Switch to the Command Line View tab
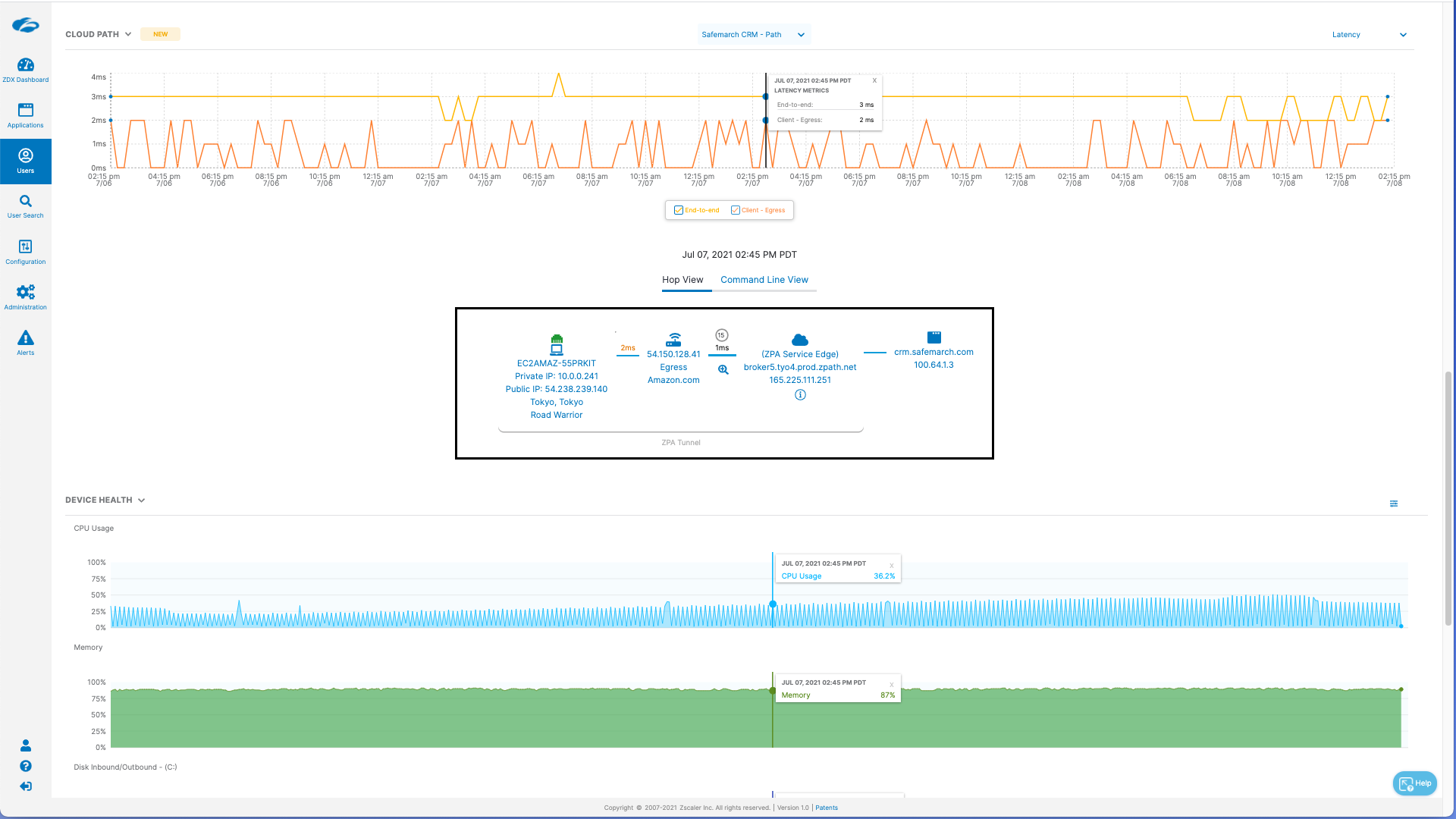This screenshot has width=1456, height=819. [x=764, y=280]
